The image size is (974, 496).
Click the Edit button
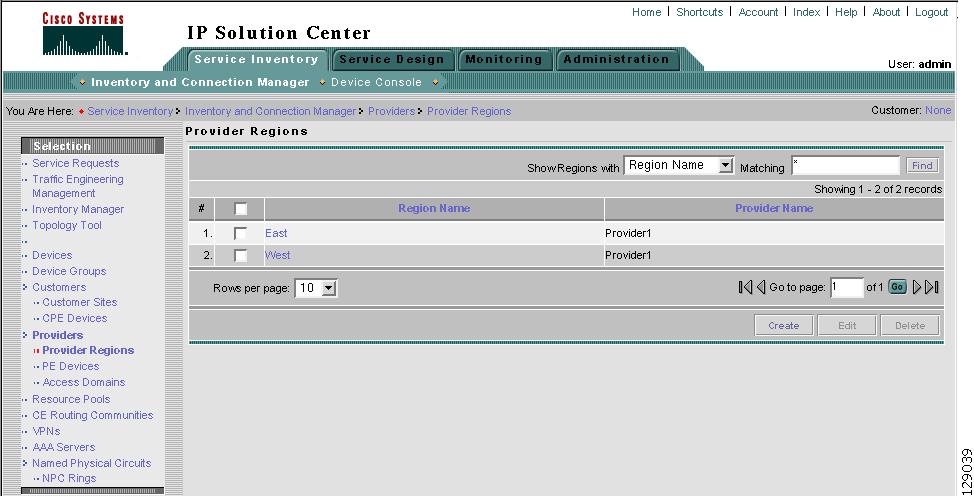click(x=847, y=325)
